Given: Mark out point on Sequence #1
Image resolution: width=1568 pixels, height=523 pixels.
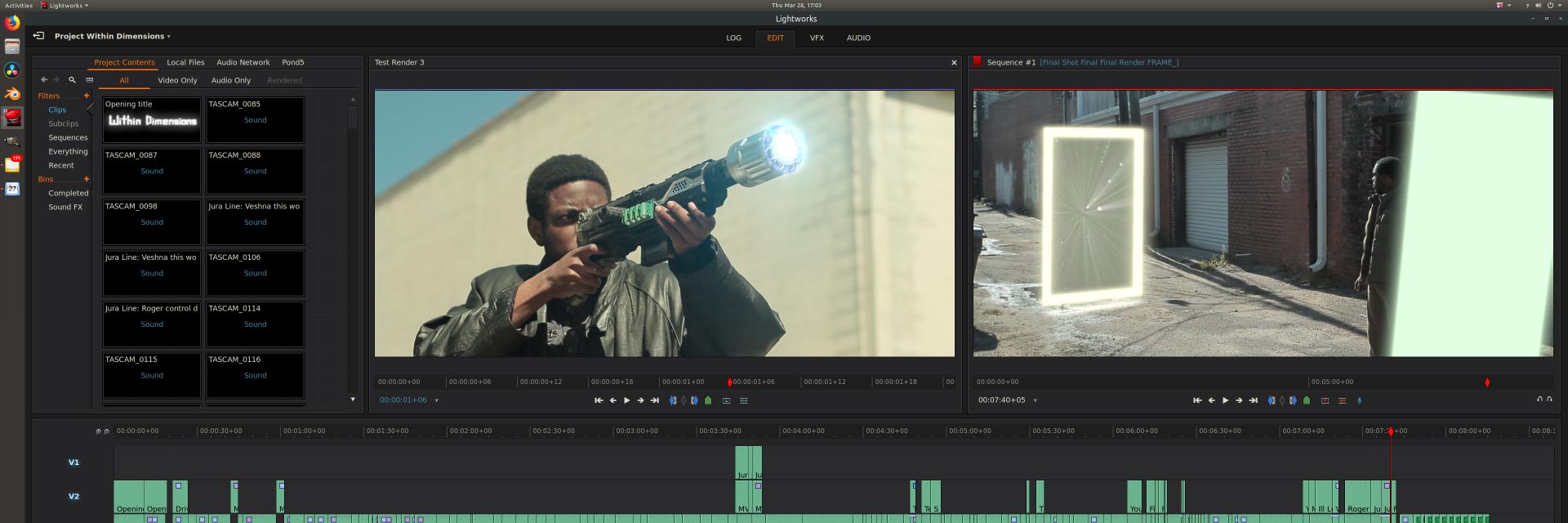Looking at the screenshot, I should tap(1293, 400).
